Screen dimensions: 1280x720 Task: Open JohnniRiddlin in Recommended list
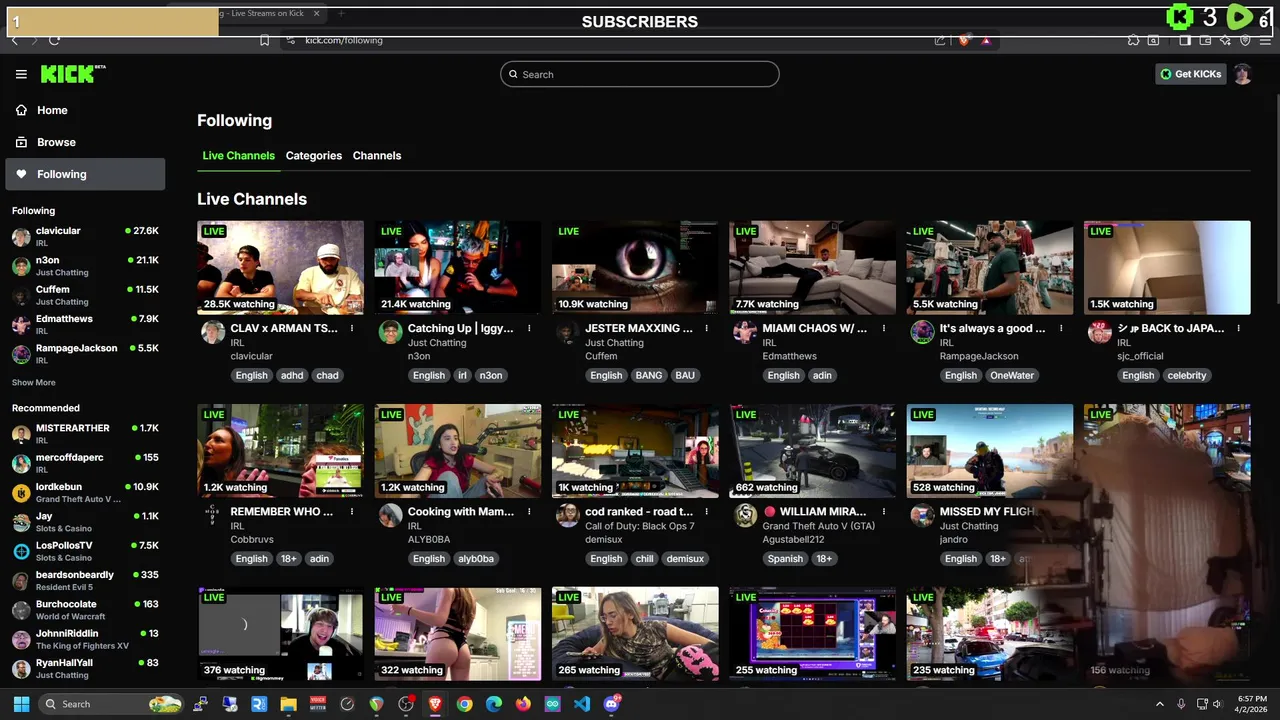coord(85,639)
